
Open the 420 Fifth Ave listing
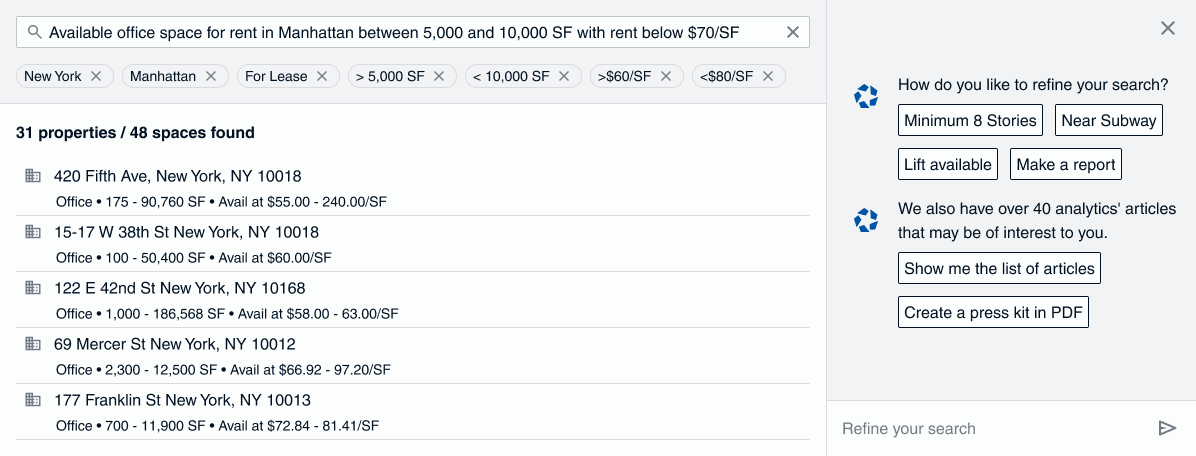(x=177, y=176)
